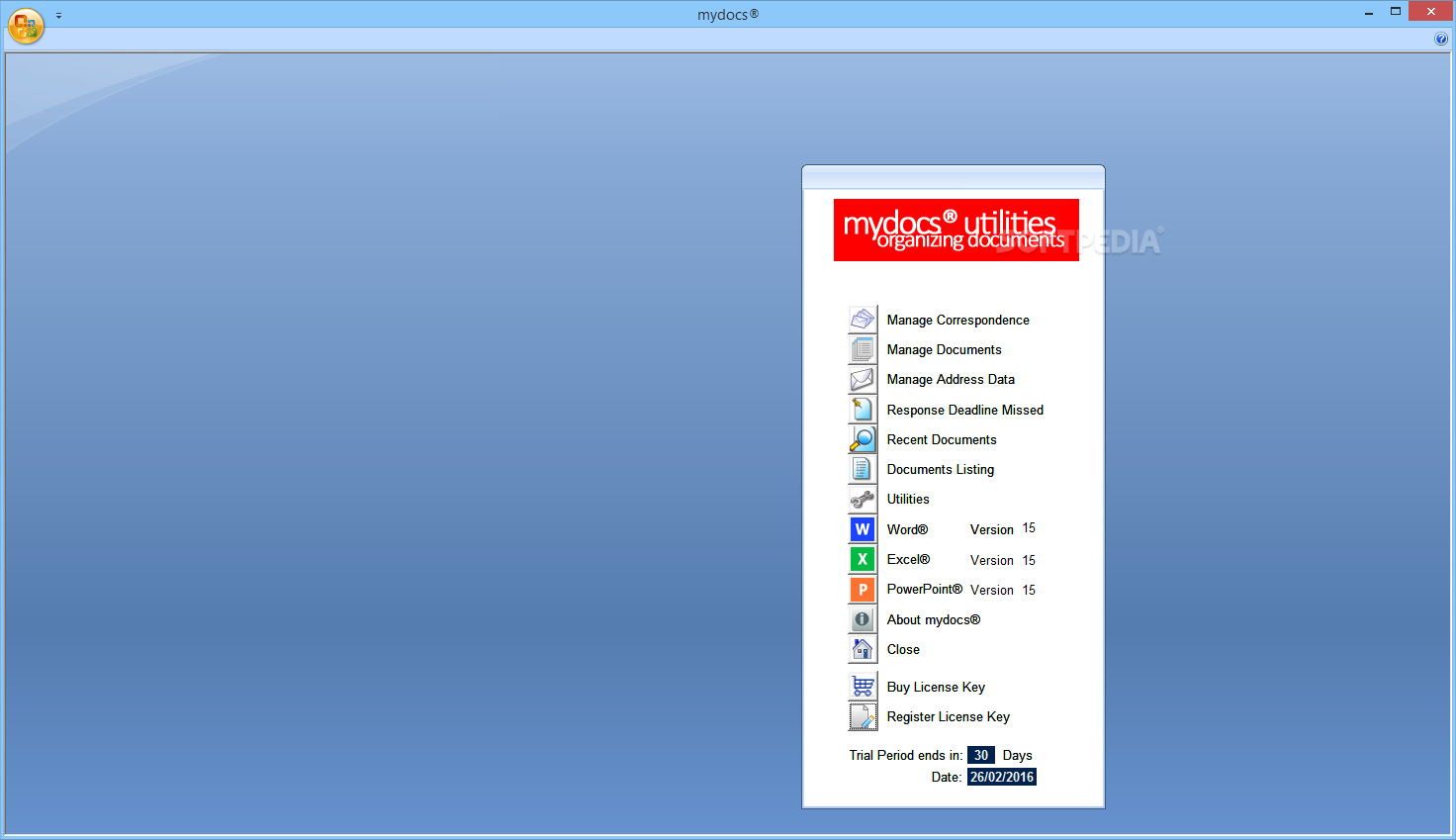The width and height of the screenshot is (1456, 840).
Task: Select the Utilities label
Action: 908,499
